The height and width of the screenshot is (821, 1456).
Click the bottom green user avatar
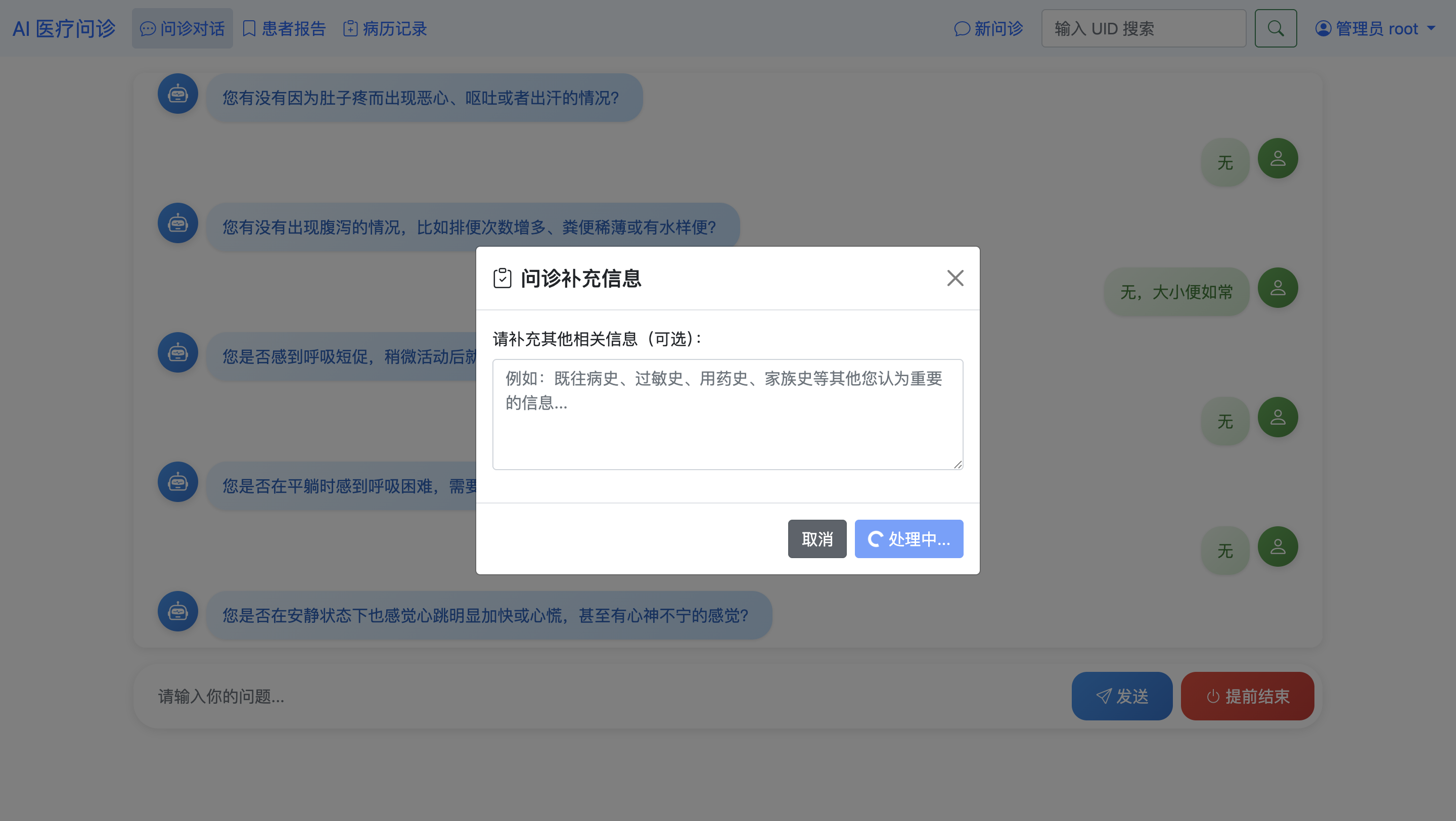(1278, 546)
